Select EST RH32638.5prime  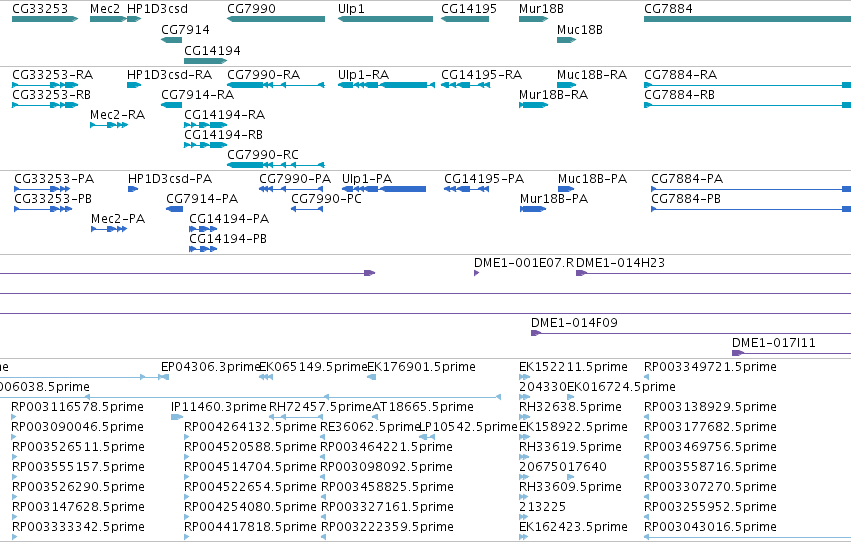tap(570, 407)
